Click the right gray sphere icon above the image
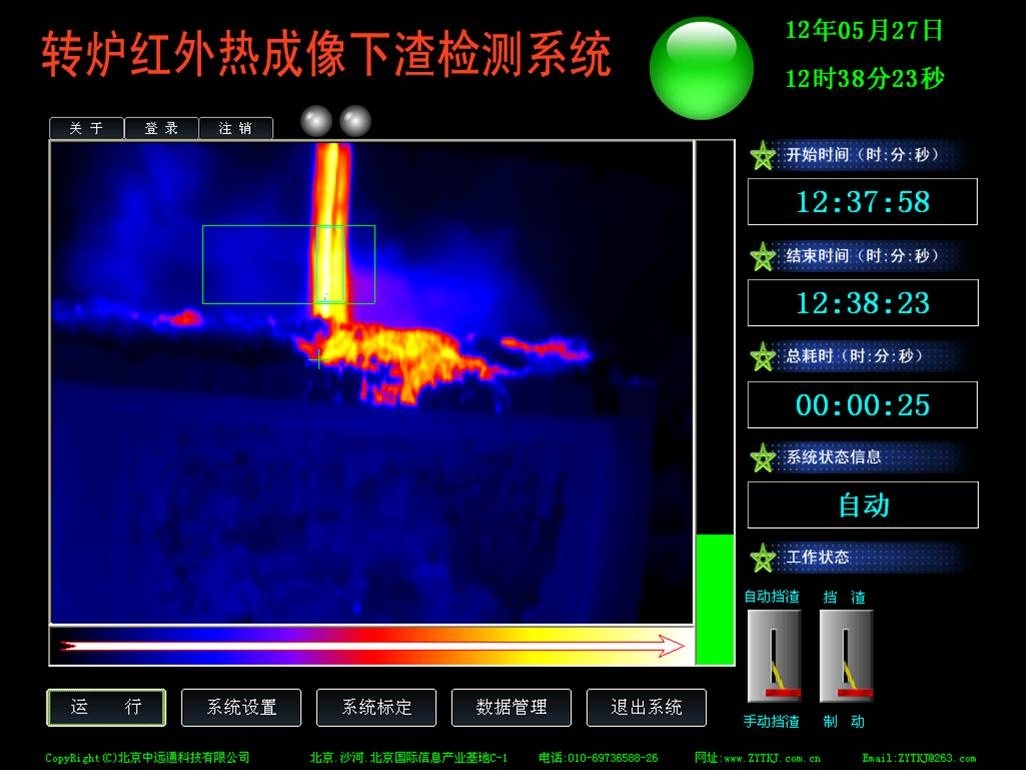 point(356,120)
